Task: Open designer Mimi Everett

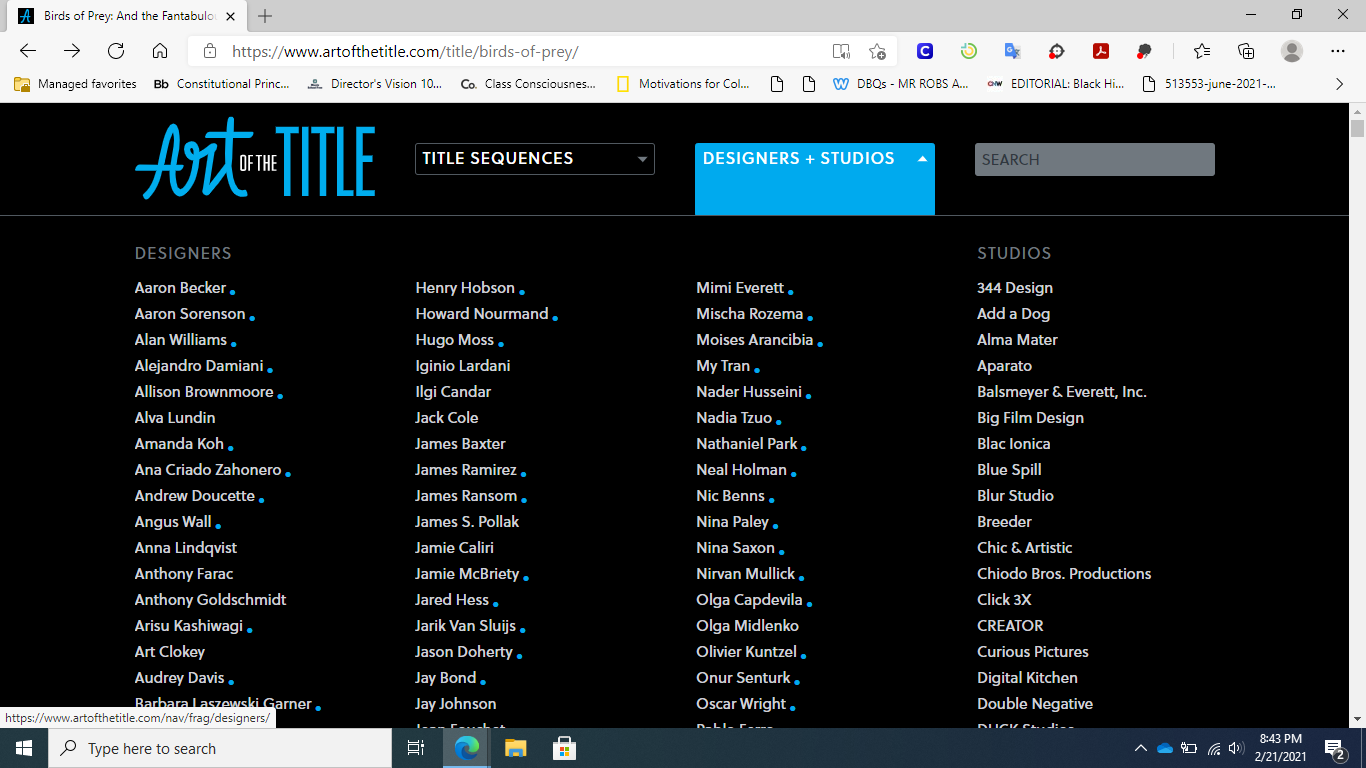Action: tap(740, 288)
